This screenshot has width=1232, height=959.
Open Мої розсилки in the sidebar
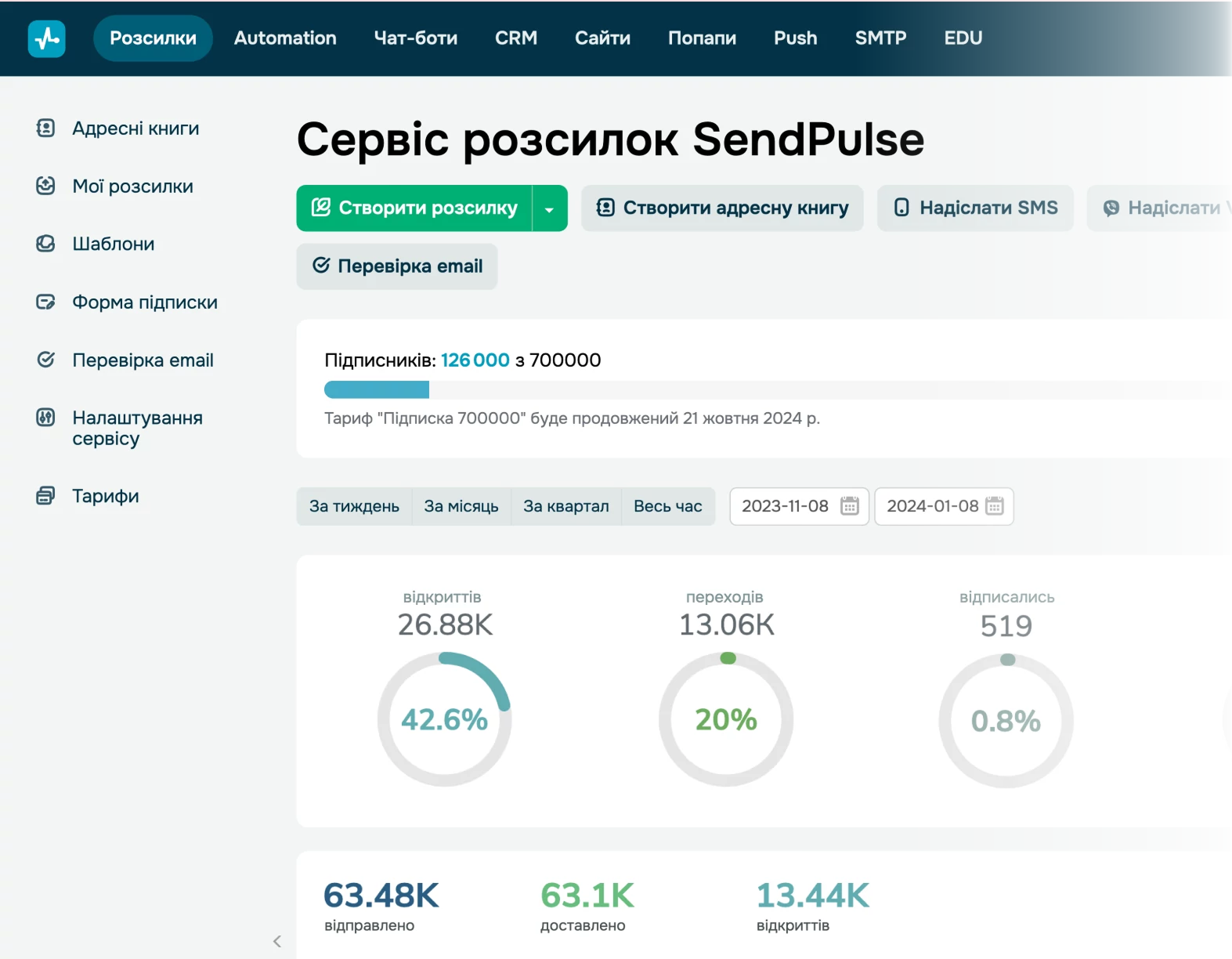(132, 186)
